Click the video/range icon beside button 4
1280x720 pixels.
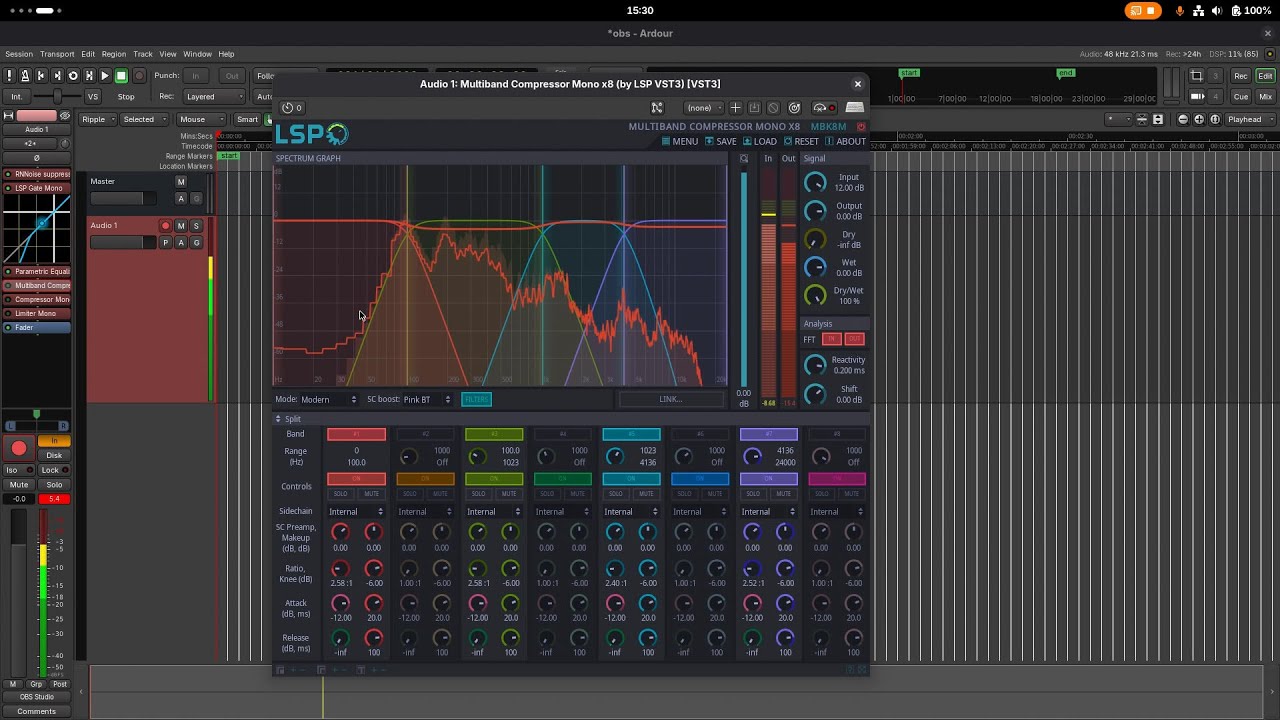click(1197, 97)
